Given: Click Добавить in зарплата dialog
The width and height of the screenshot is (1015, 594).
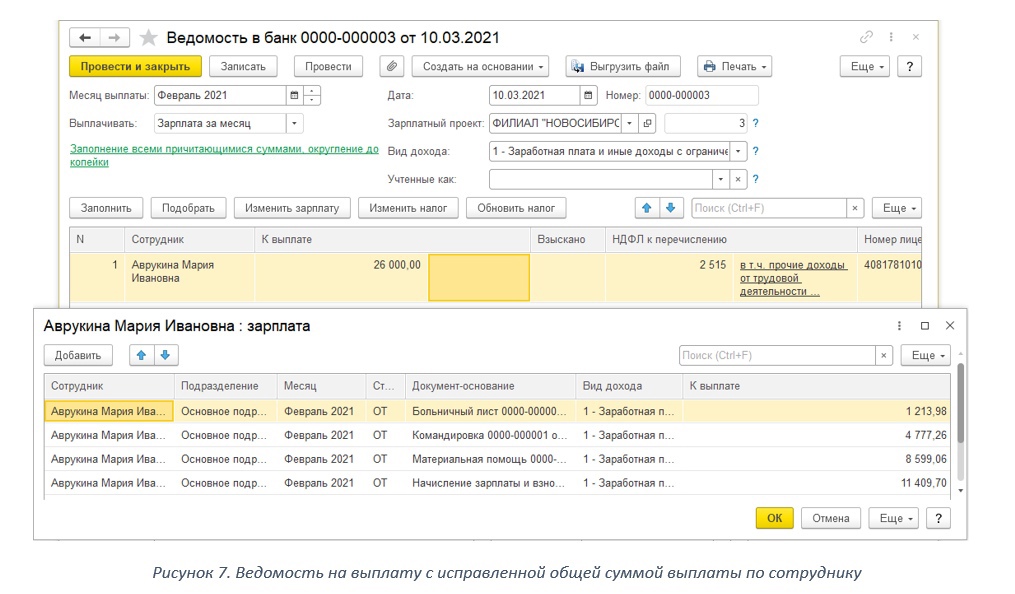Looking at the screenshot, I should tap(78, 355).
